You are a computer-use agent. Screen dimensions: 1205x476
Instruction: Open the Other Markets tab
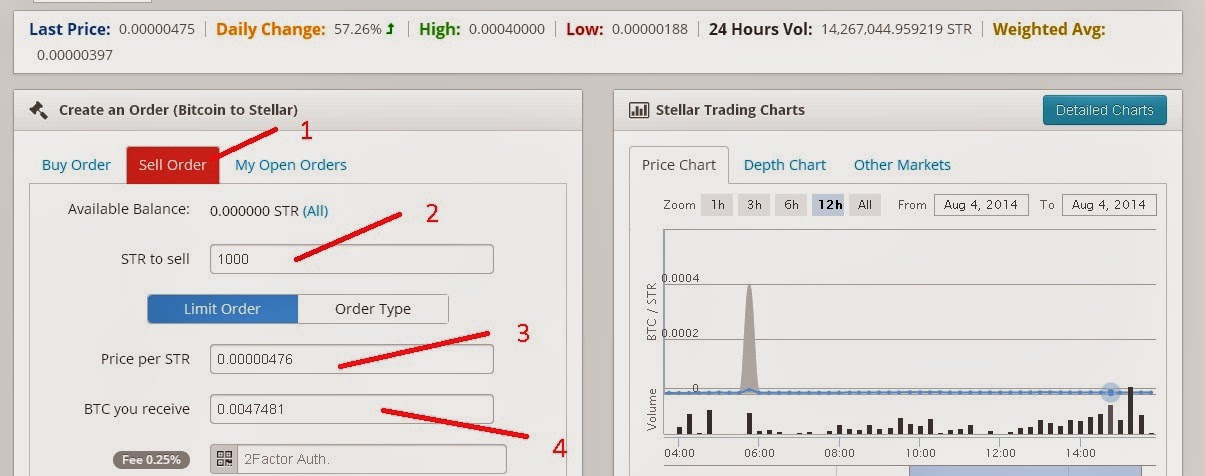902,165
